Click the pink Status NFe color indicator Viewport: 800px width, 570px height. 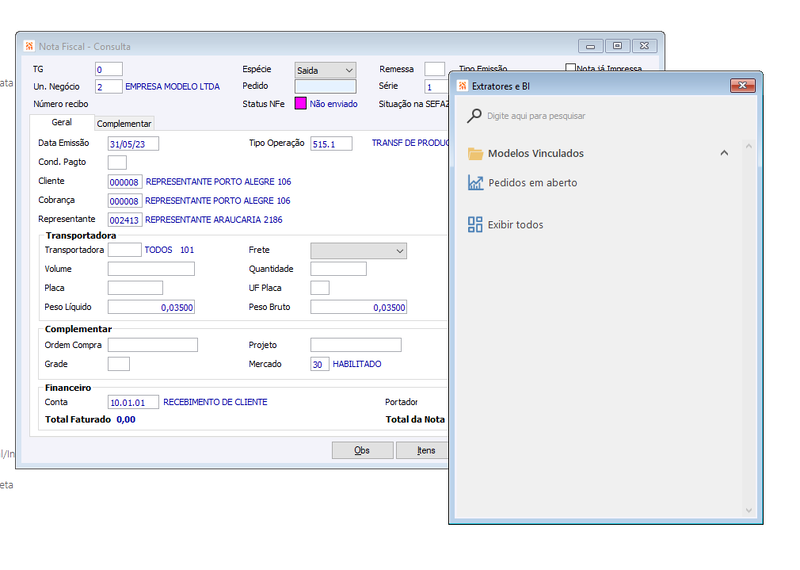(x=301, y=104)
